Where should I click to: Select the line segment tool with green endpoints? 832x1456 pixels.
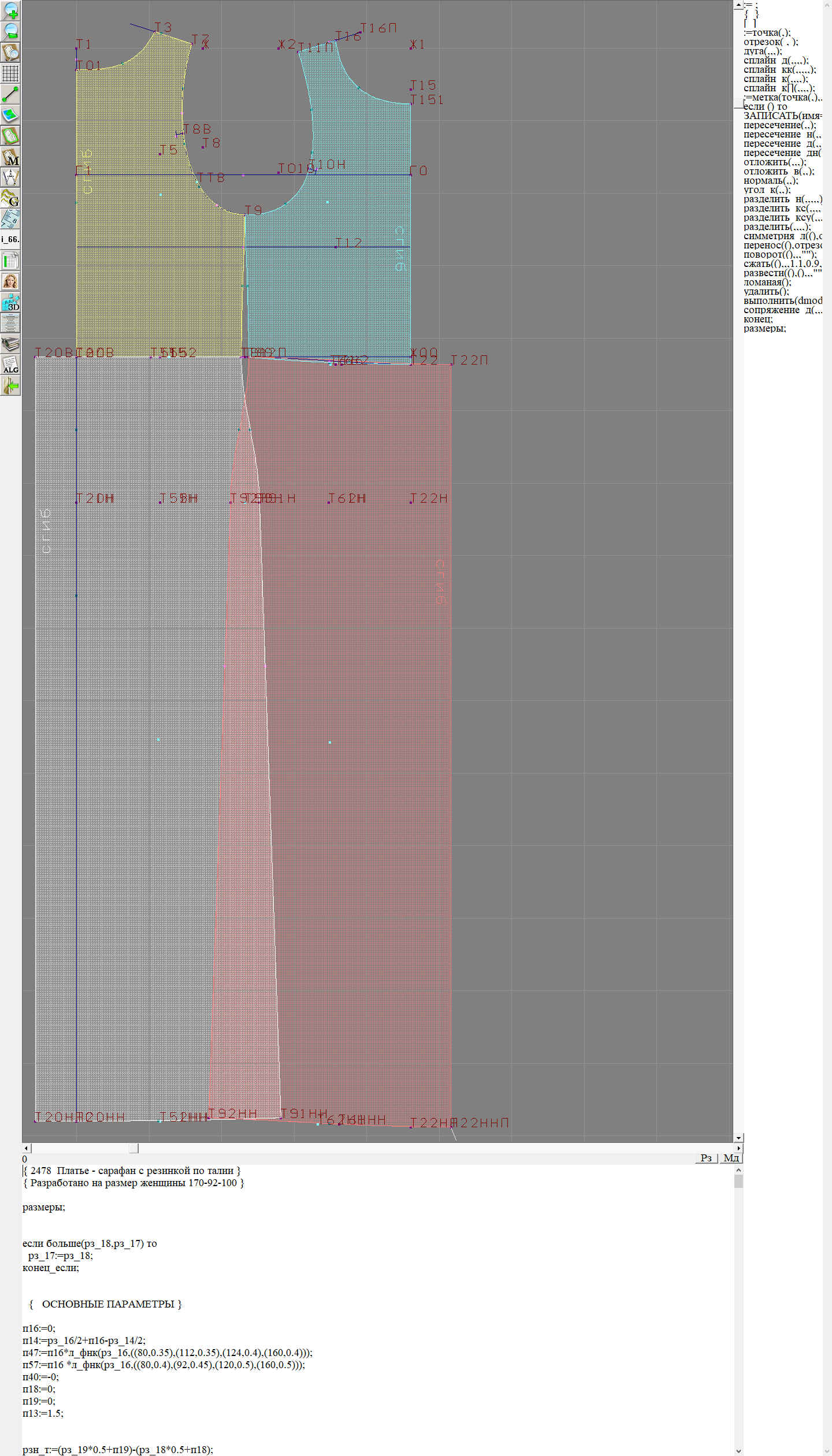click(x=10, y=94)
